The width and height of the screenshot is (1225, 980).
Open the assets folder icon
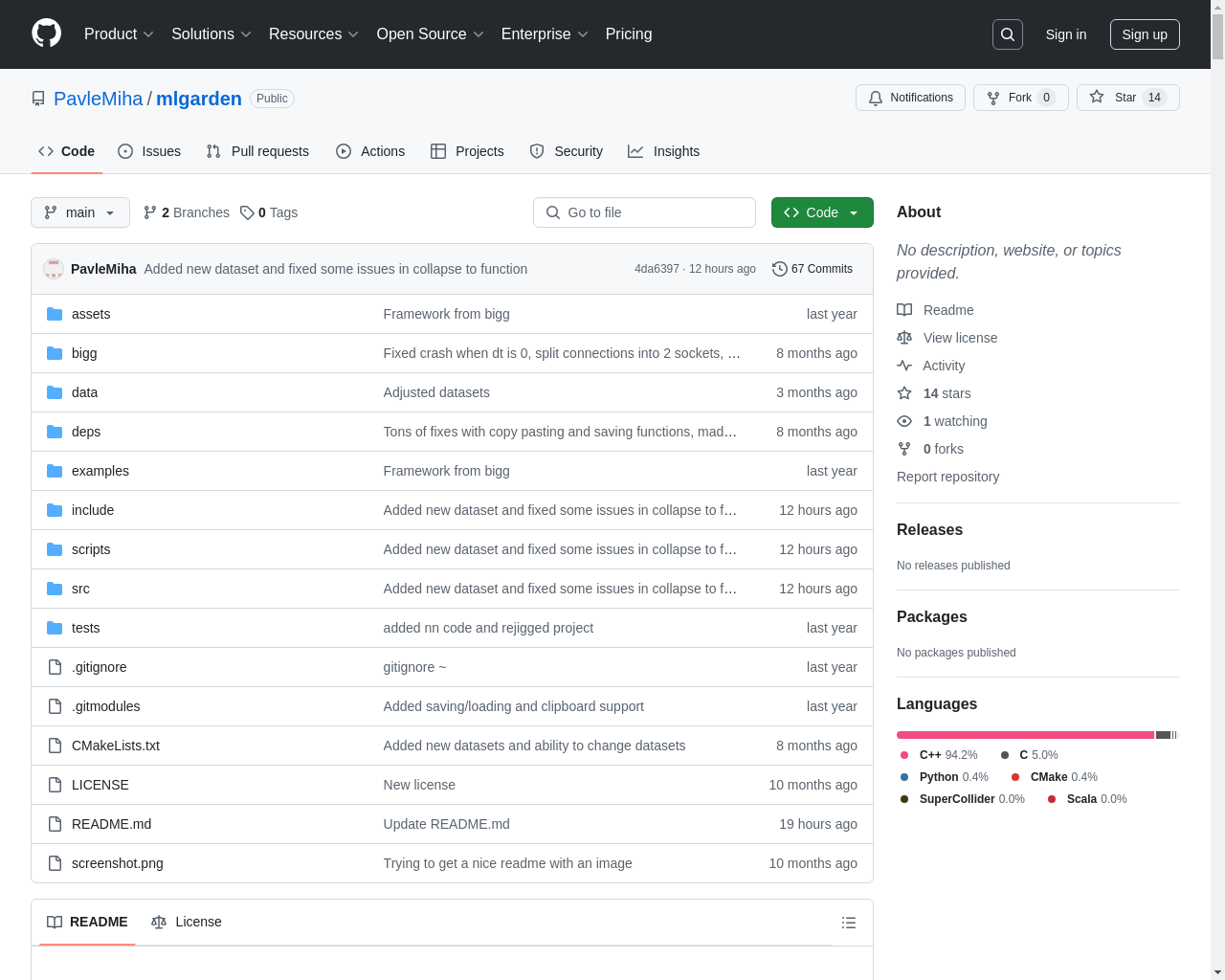tap(55, 314)
